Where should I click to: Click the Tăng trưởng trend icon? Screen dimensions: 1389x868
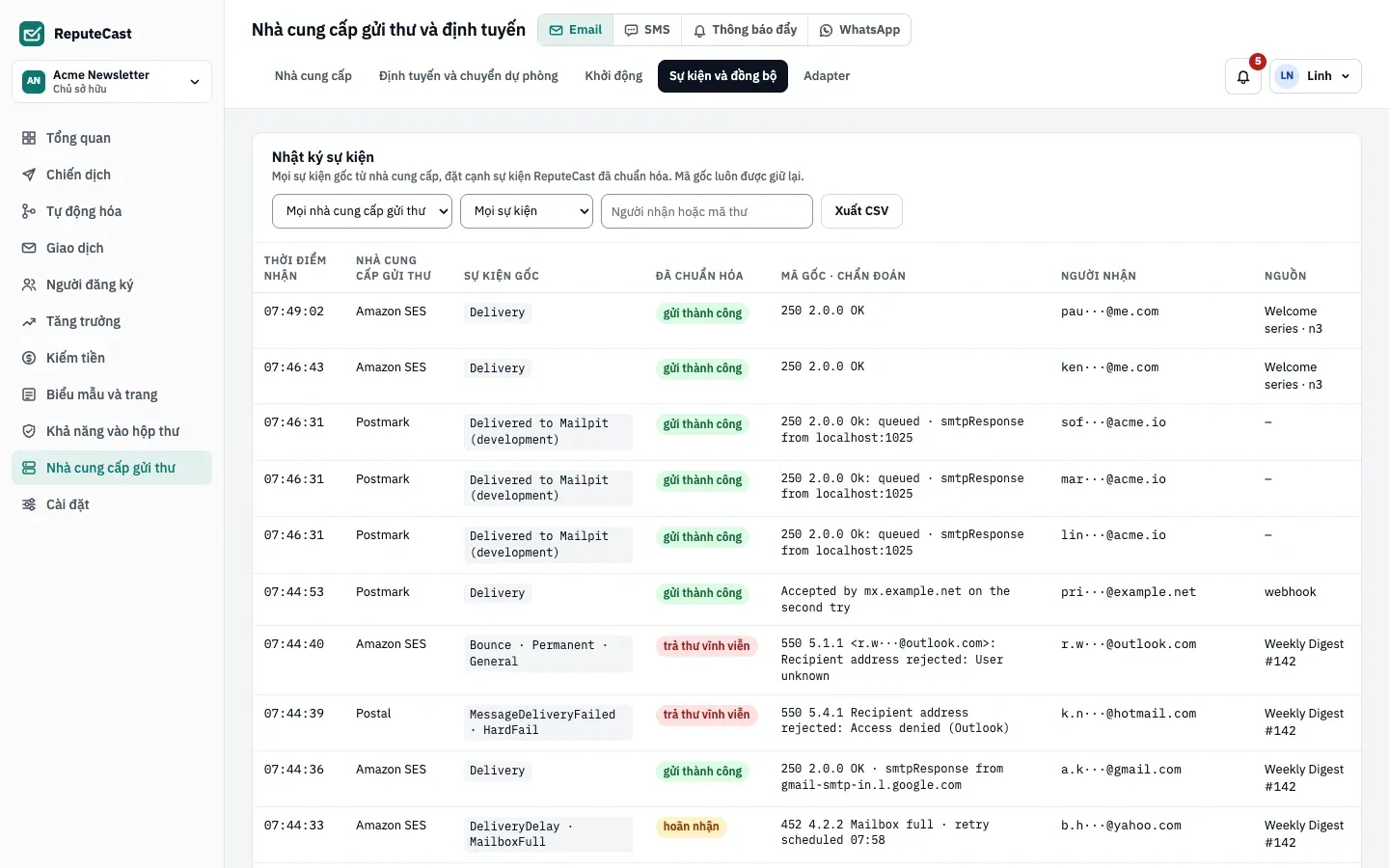coord(29,321)
